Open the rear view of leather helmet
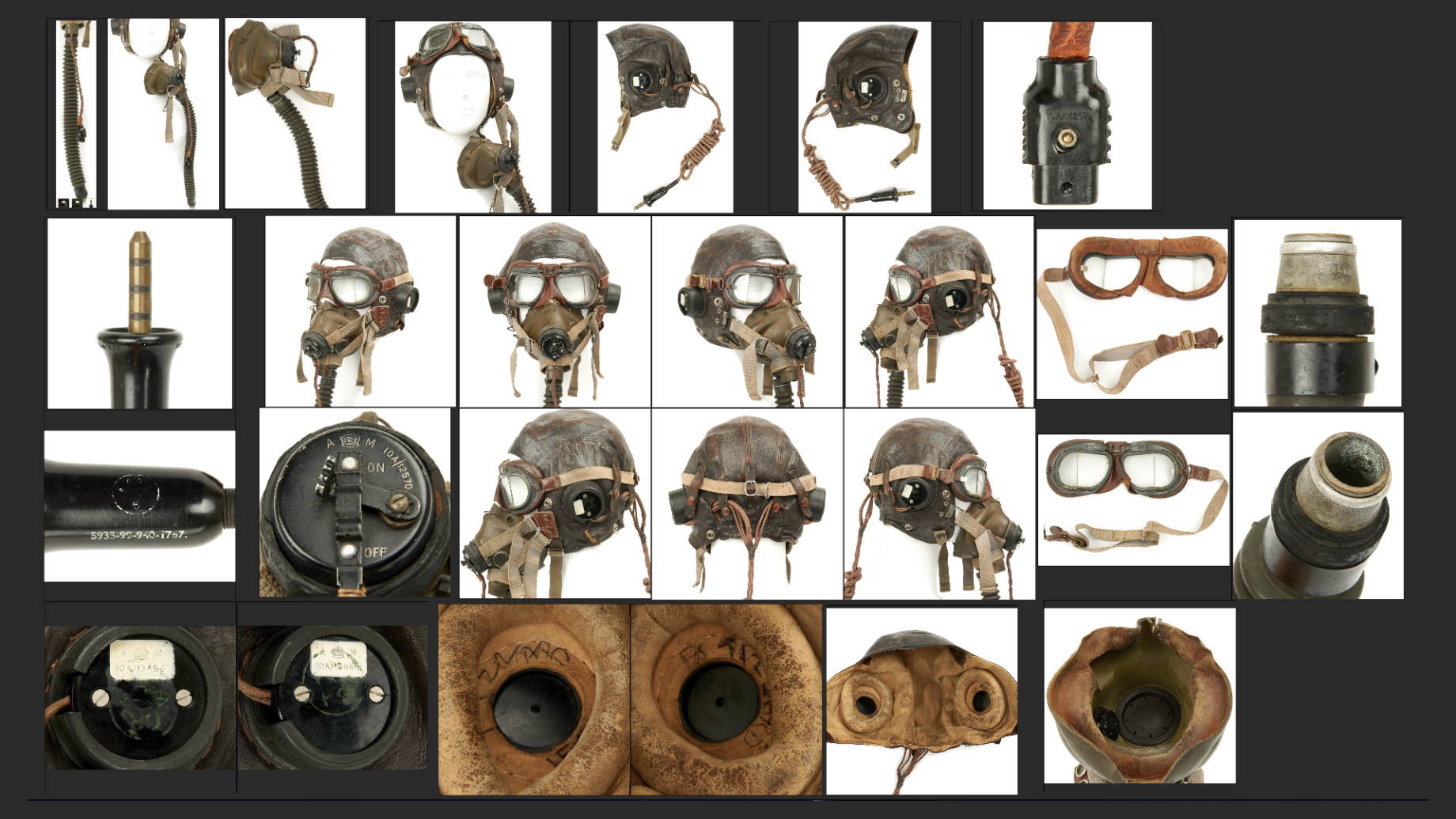Image resolution: width=1456 pixels, height=819 pixels. point(747,504)
